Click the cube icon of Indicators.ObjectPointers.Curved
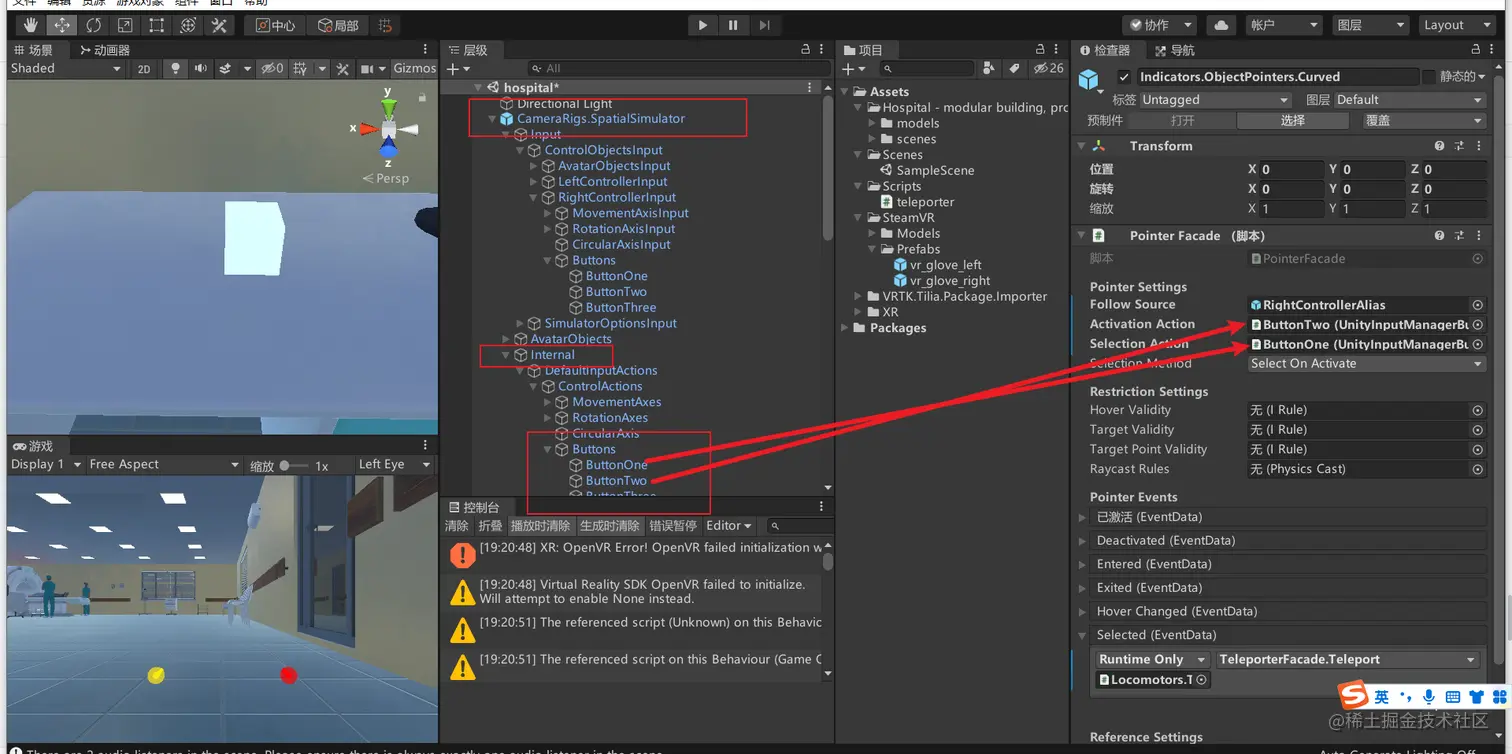Screen dimensions: 1512x754 click(1089, 79)
